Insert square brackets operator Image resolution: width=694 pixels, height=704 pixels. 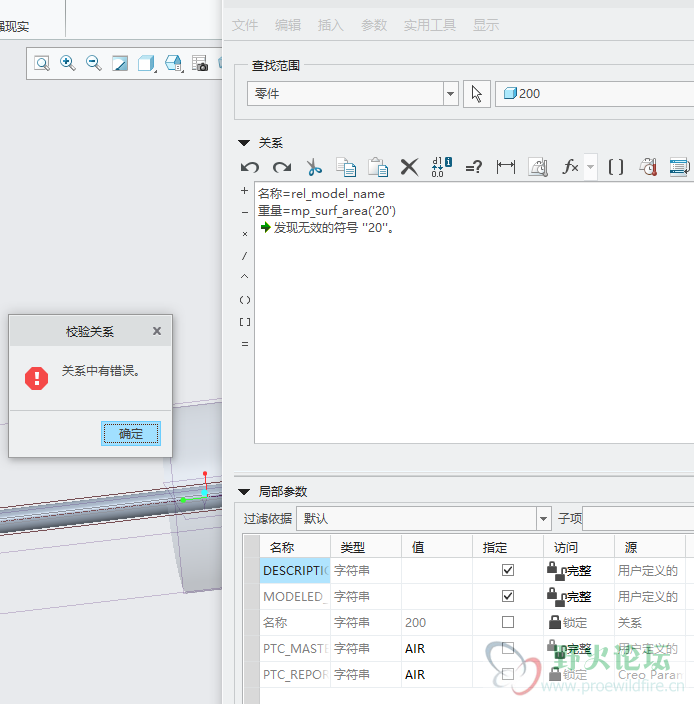click(x=245, y=322)
